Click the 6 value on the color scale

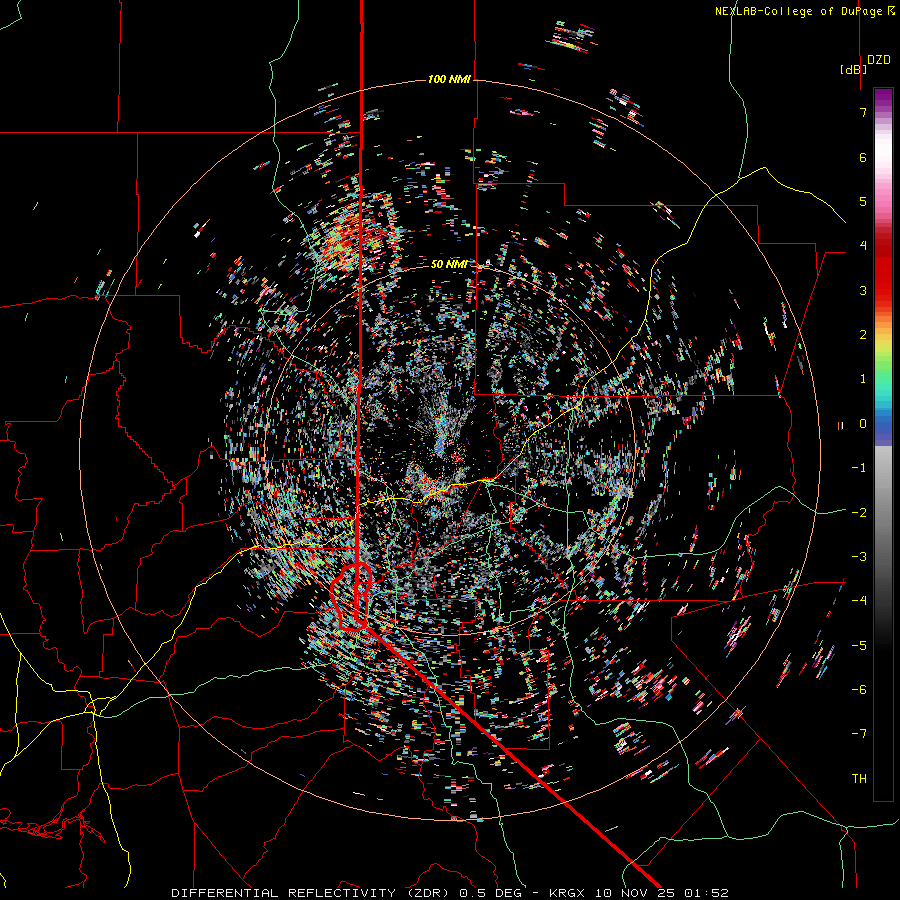pyautogui.click(x=863, y=157)
